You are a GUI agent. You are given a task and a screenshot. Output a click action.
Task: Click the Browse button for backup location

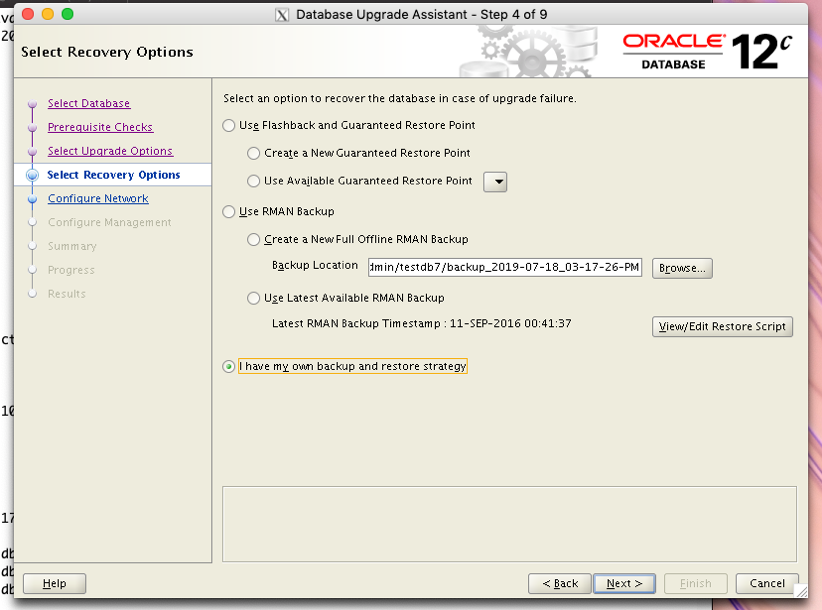[x=682, y=268]
